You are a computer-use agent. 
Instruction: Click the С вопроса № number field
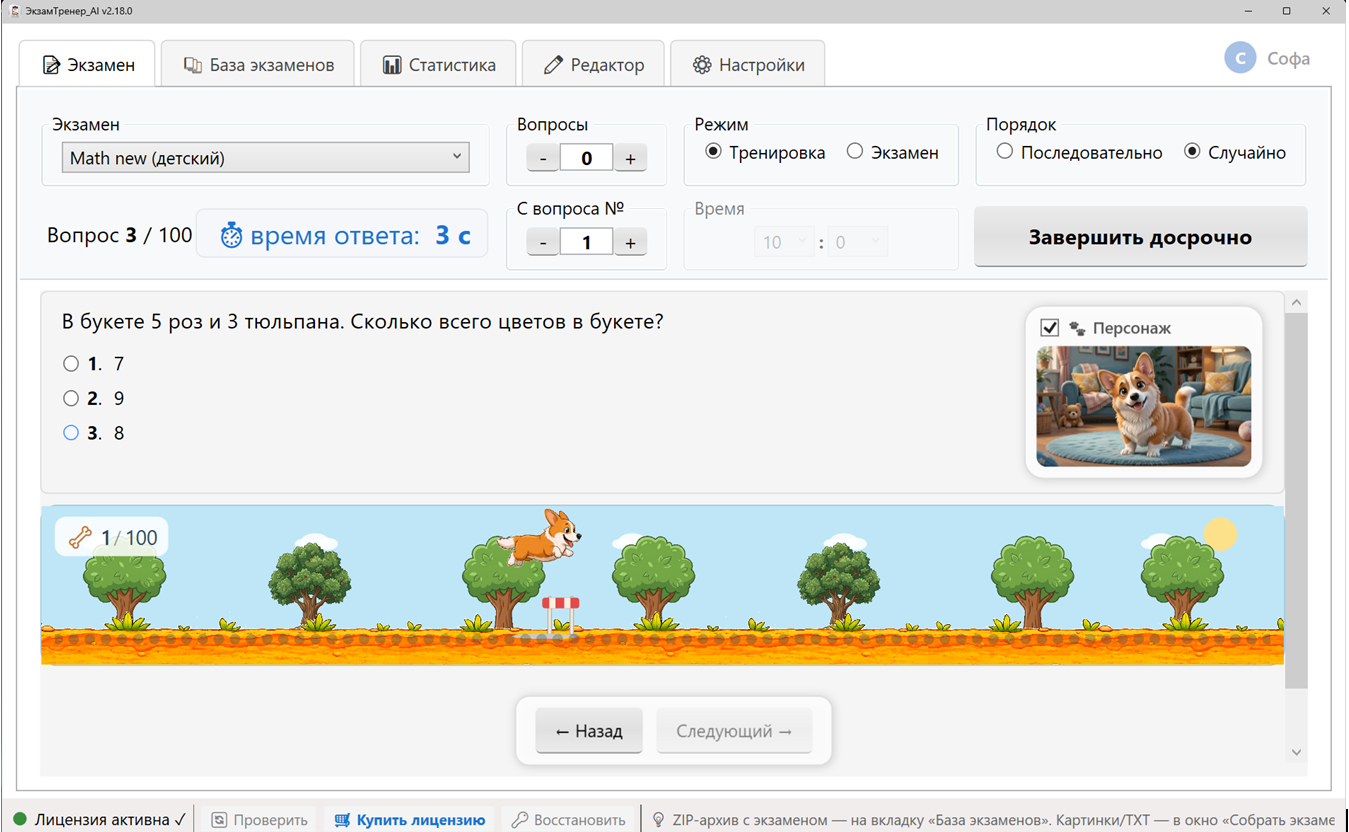586,242
